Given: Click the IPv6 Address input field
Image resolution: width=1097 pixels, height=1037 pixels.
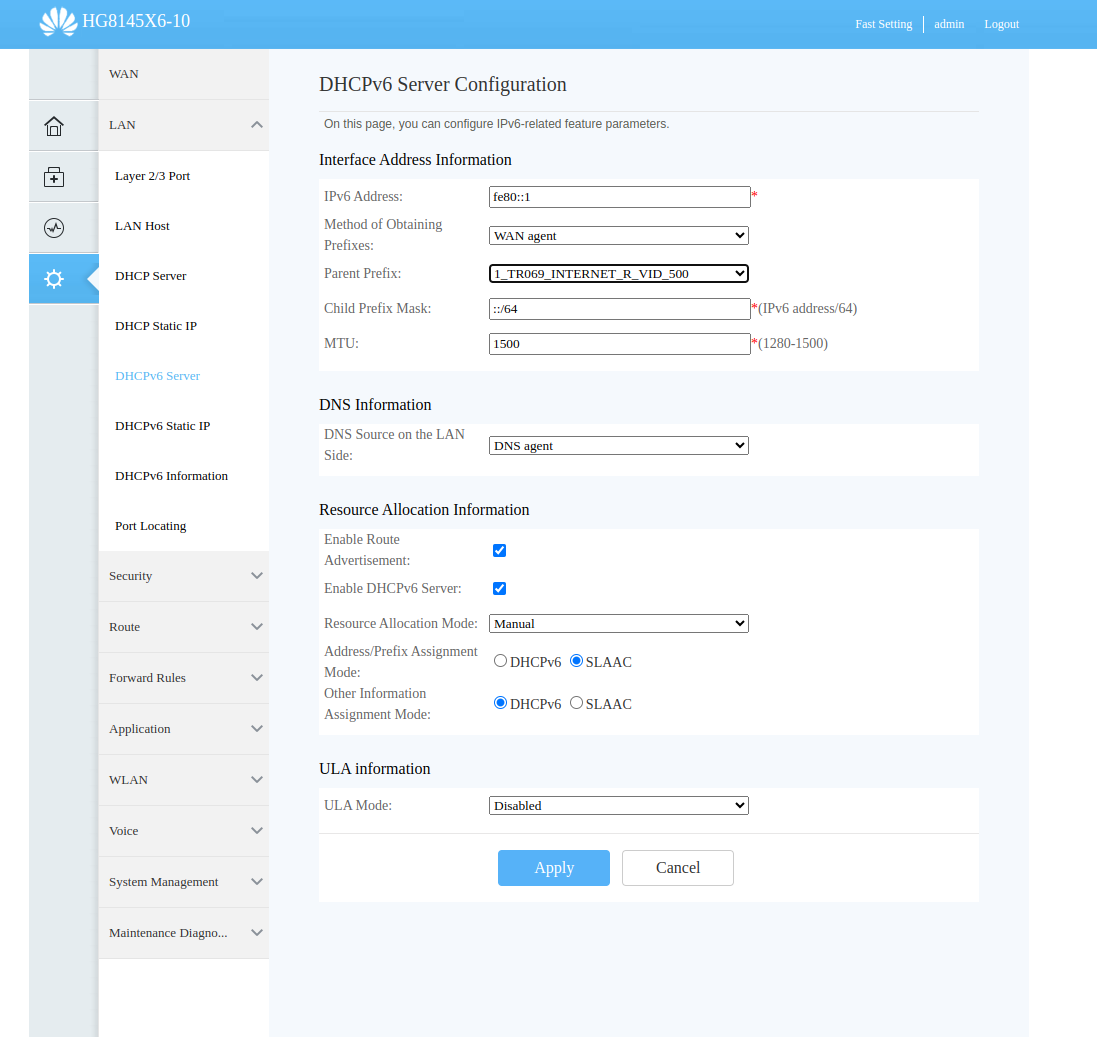Looking at the screenshot, I should pyautogui.click(x=619, y=197).
